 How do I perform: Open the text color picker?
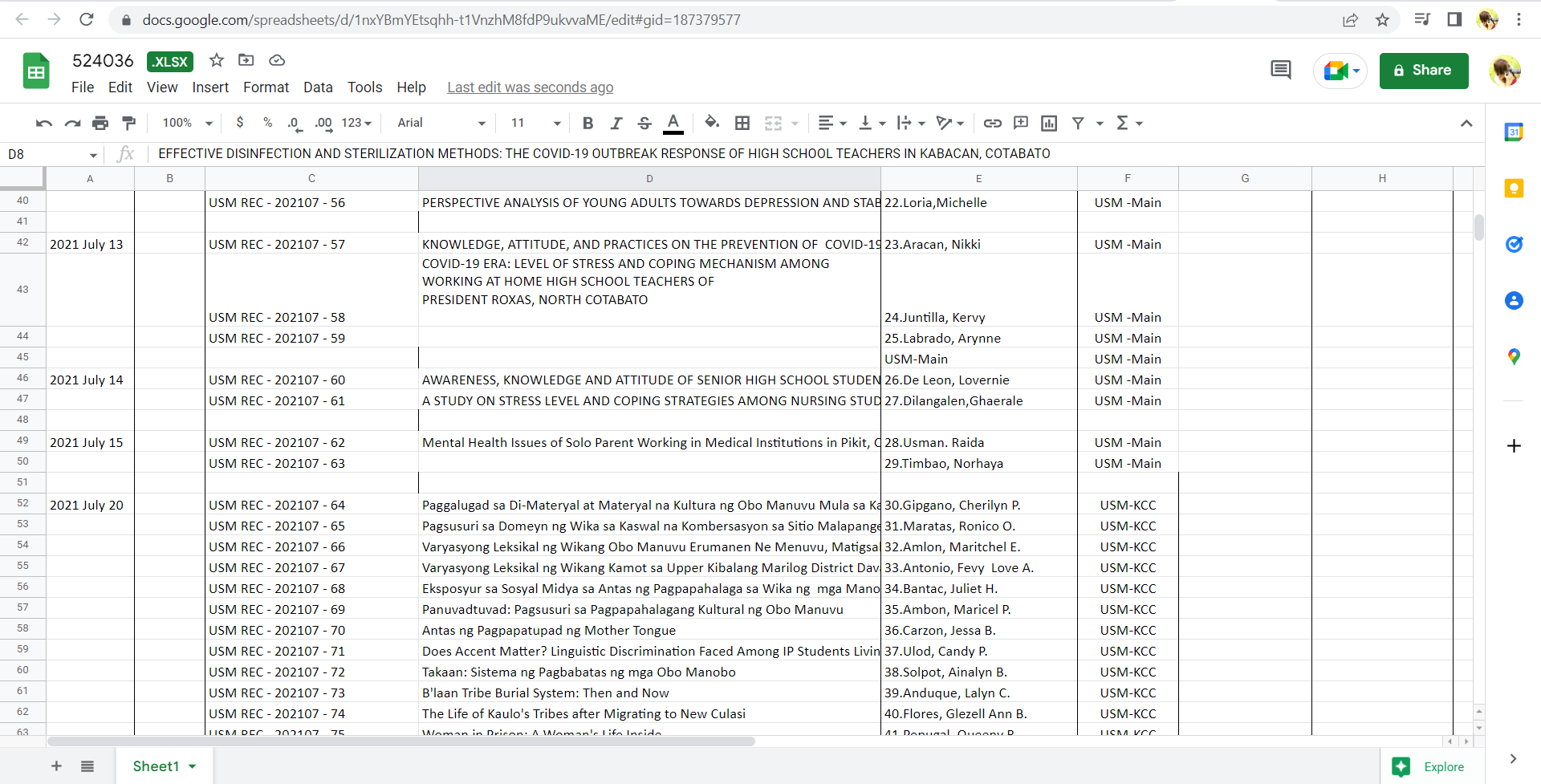click(x=673, y=123)
